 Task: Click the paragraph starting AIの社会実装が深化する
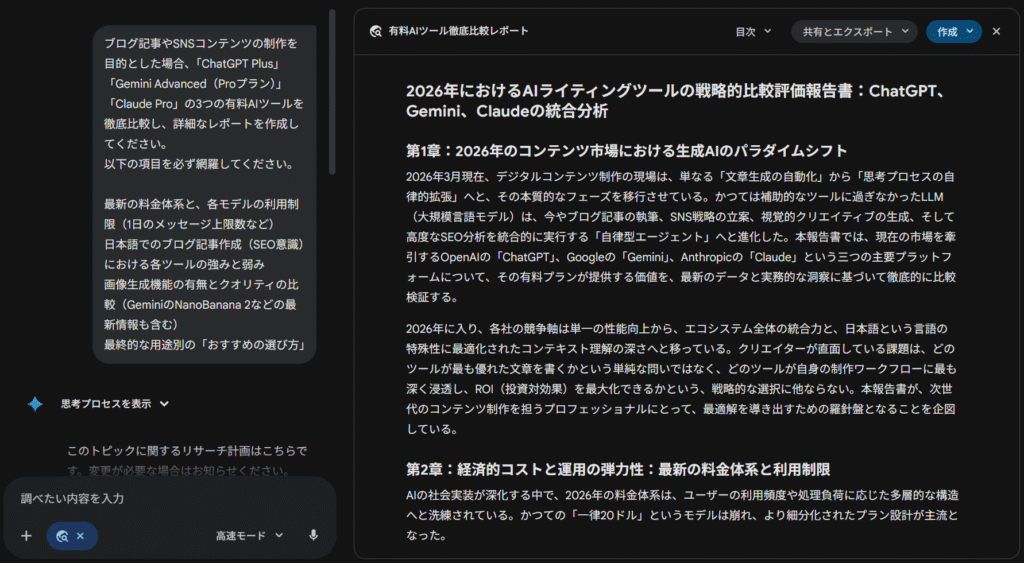(682, 515)
